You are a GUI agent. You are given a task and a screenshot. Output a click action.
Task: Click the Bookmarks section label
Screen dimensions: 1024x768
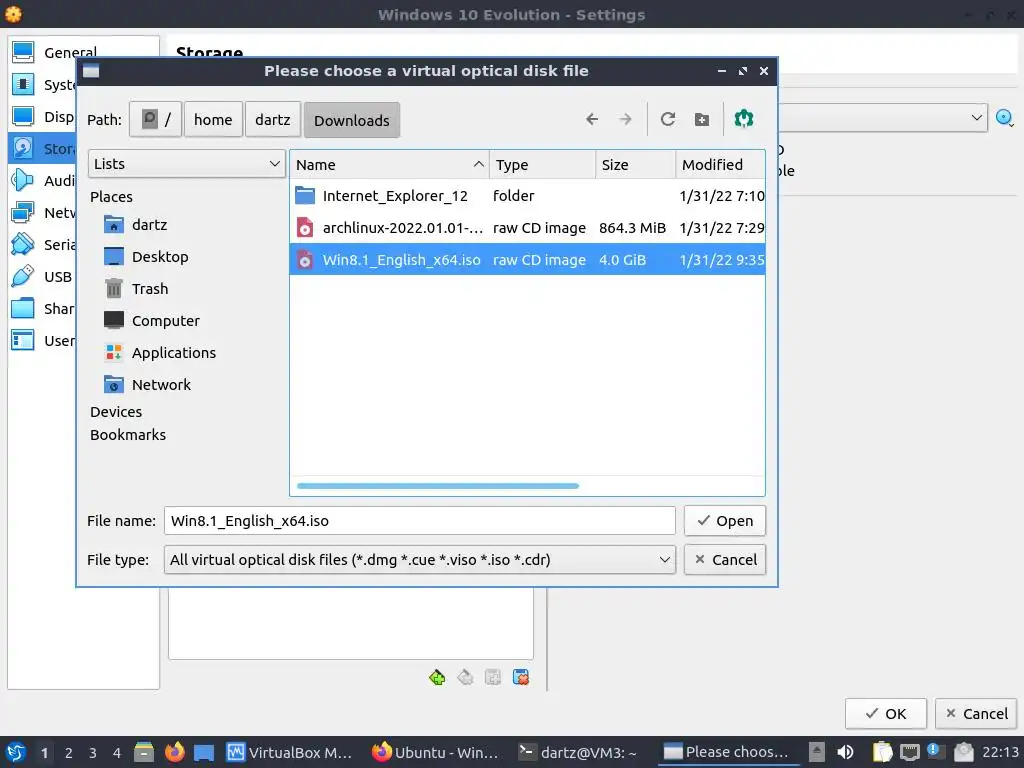click(127, 434)
